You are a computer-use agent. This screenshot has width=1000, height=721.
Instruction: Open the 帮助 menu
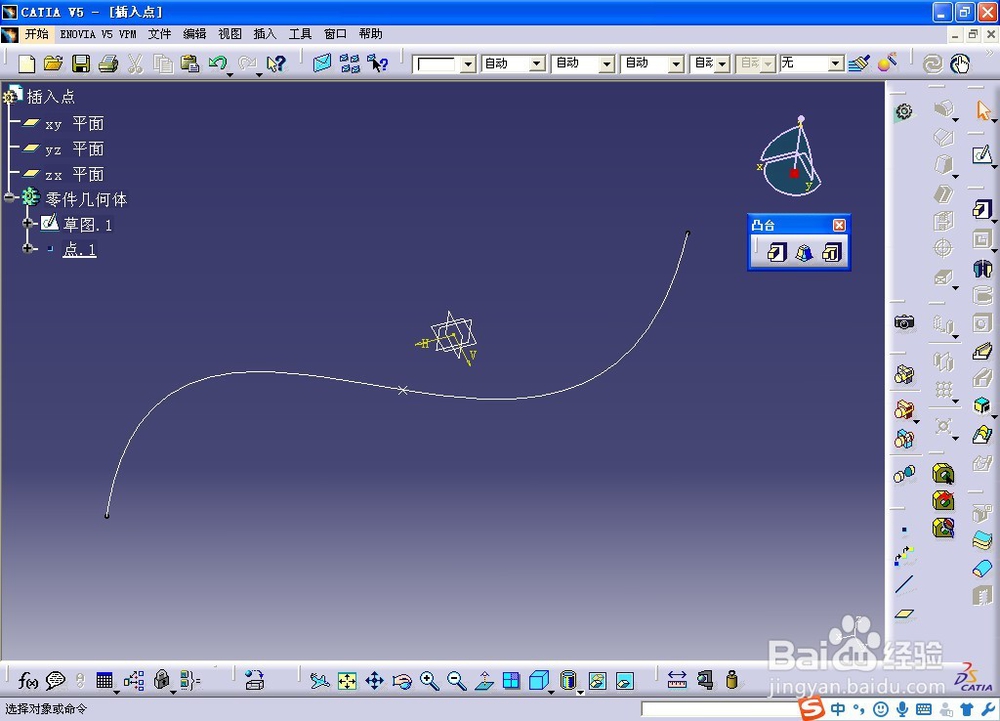pyautogui.click(x=371, y=34)
